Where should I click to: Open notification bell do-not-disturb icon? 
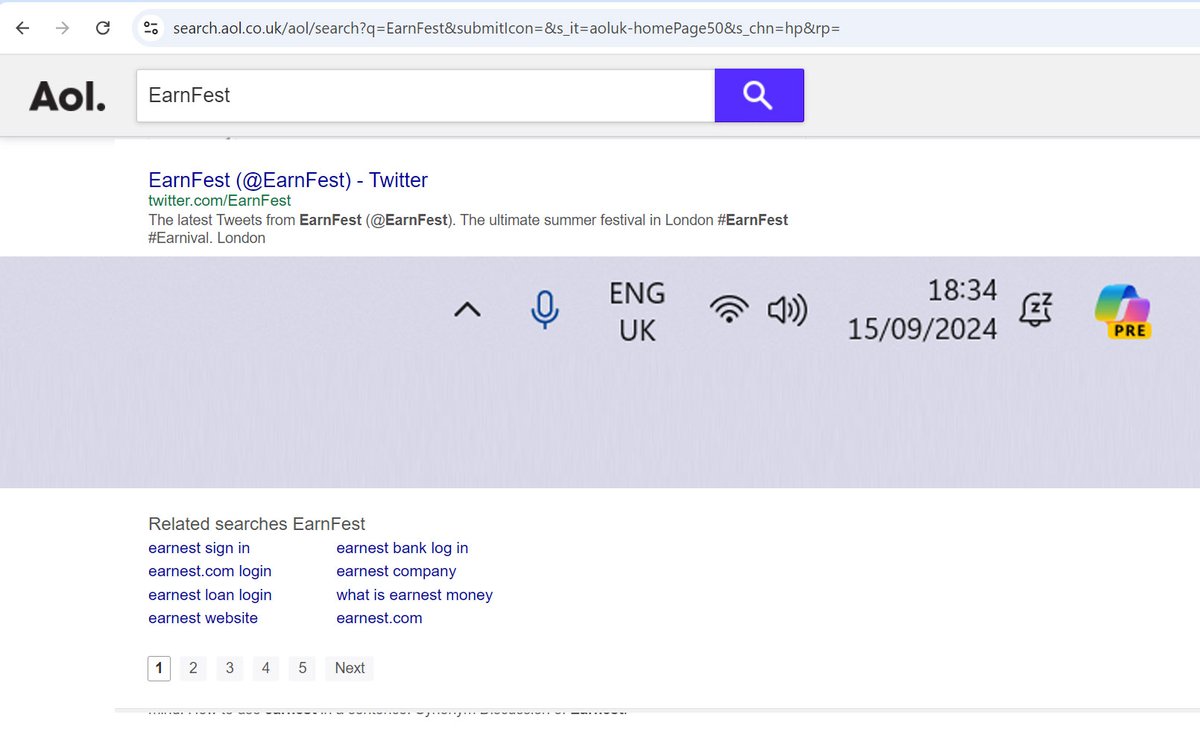[x=1036, y=310]
